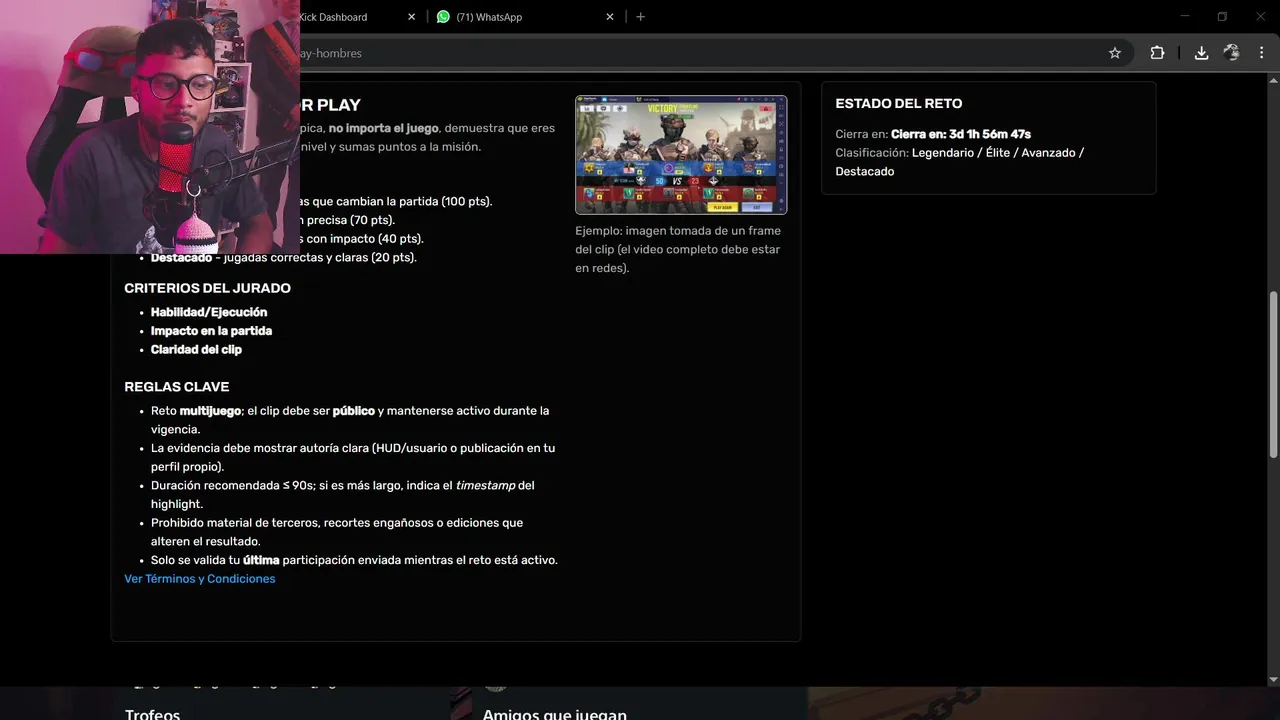Click the 'Impacto en la partida' bullet
The width and height of the screenshot is (1280, 720).
pyautogui.click(x=211, y=331)
